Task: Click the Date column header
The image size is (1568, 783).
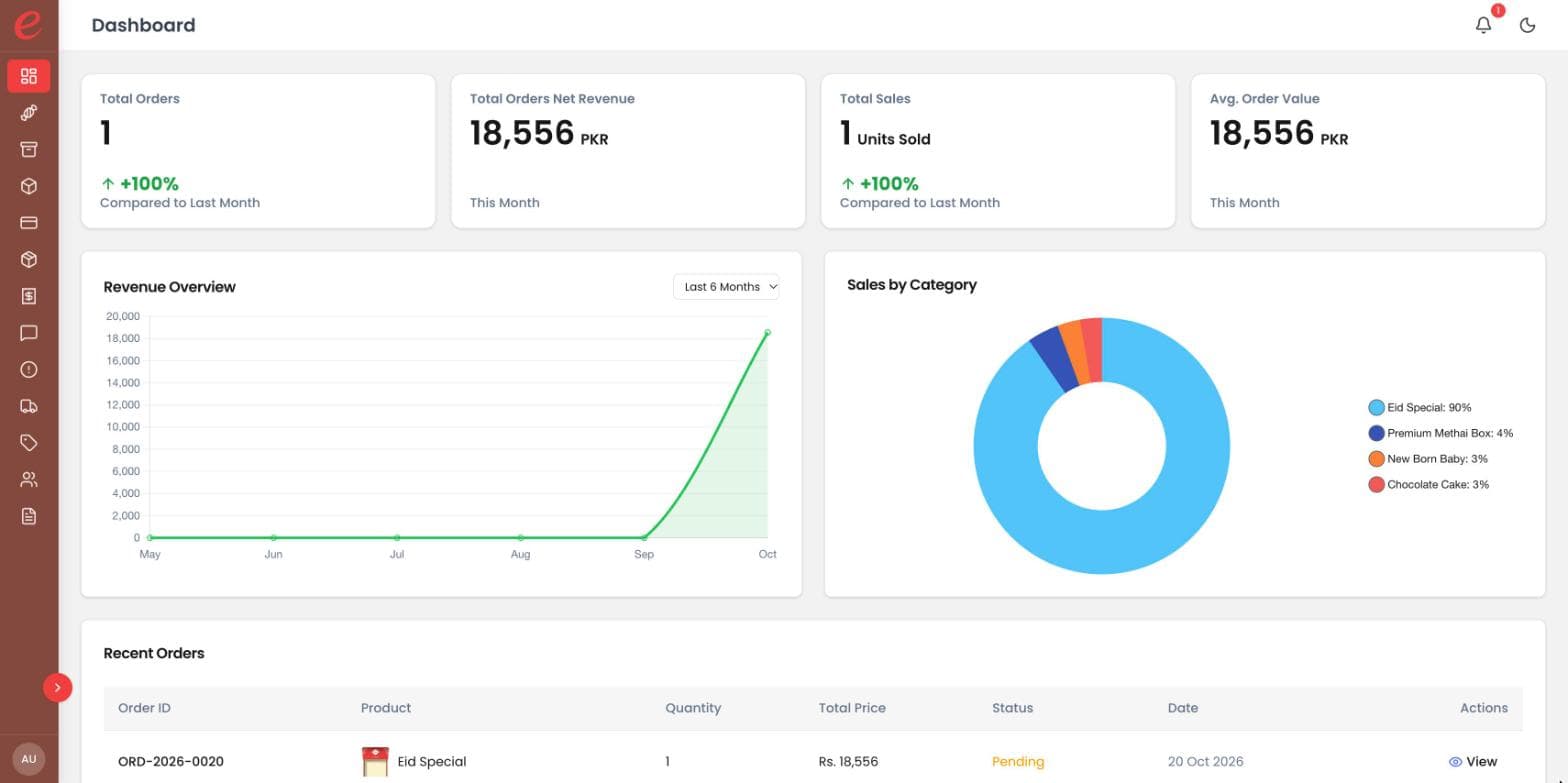Action: click(x=1183, y=708)
